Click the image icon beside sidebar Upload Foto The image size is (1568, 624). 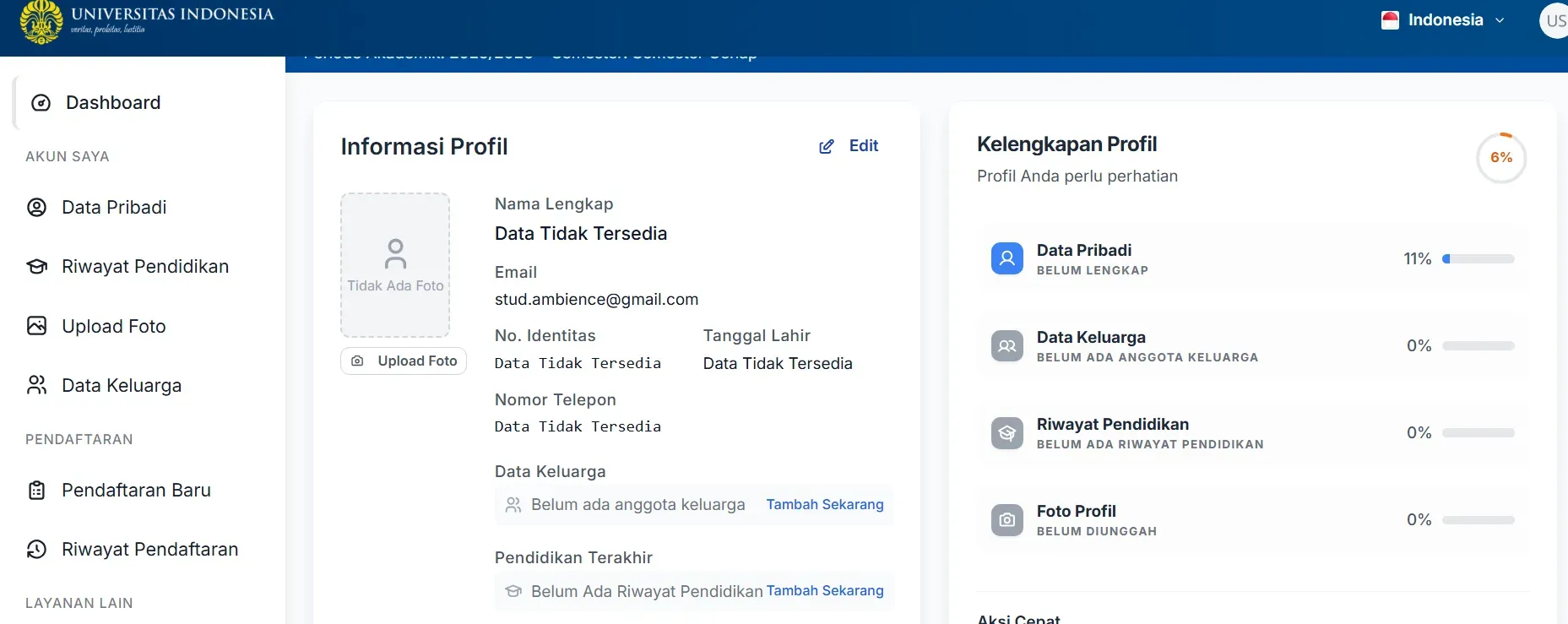tap(37, 326)
